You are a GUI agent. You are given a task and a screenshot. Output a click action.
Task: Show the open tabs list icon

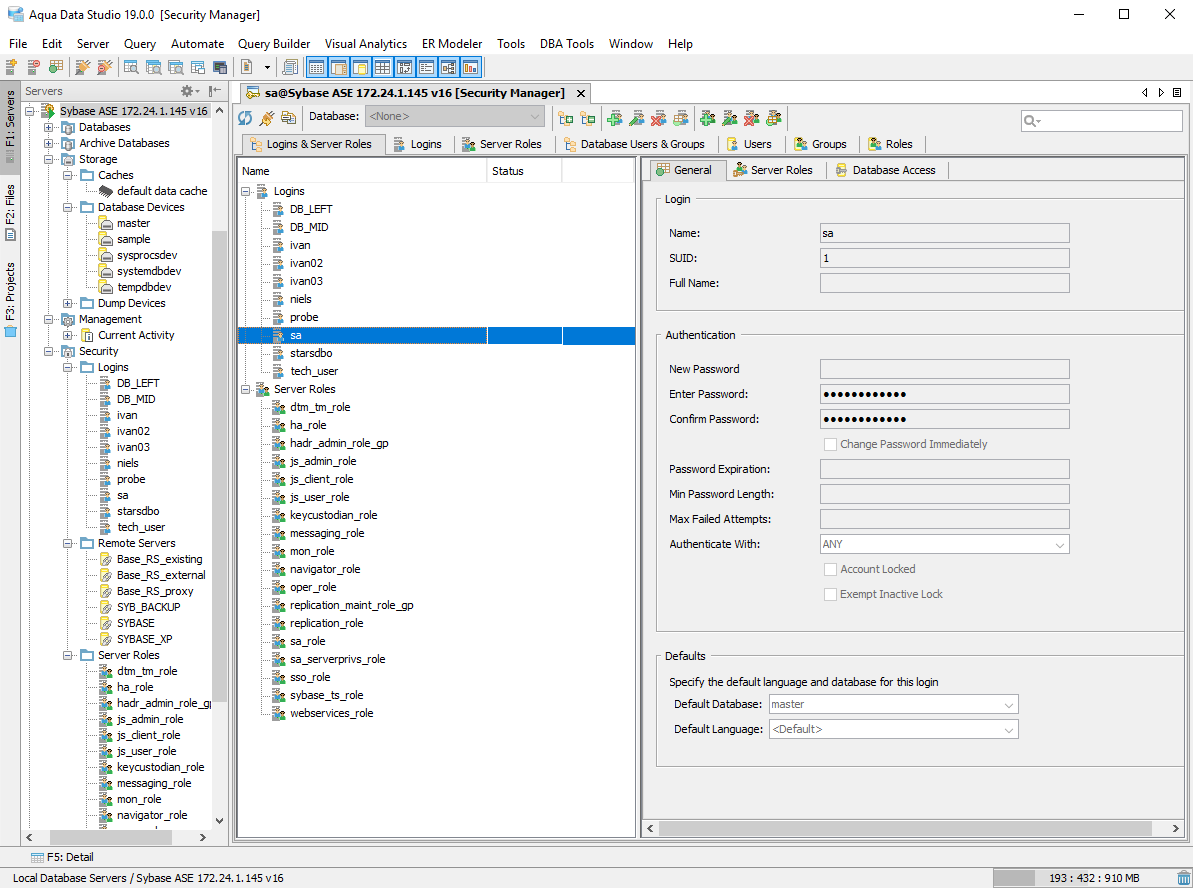point(1177,93)
